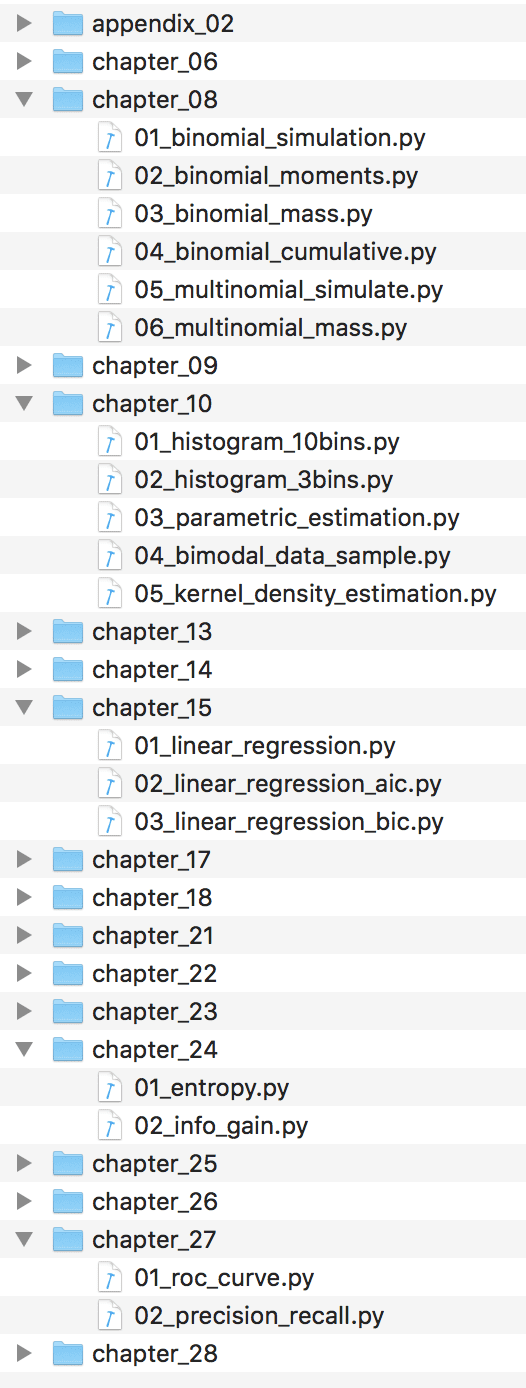Expand the chapter_28 folder
Image resolution: width=526 pixels, height=1388 pixels.
point(25,1354)
